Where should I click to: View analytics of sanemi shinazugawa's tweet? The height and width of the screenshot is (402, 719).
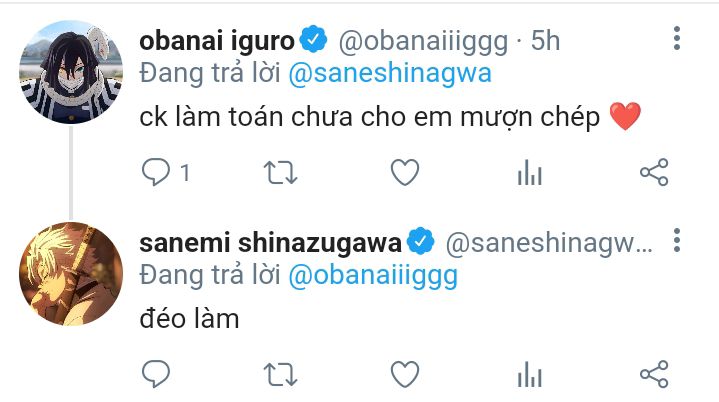tap(528, 374)
